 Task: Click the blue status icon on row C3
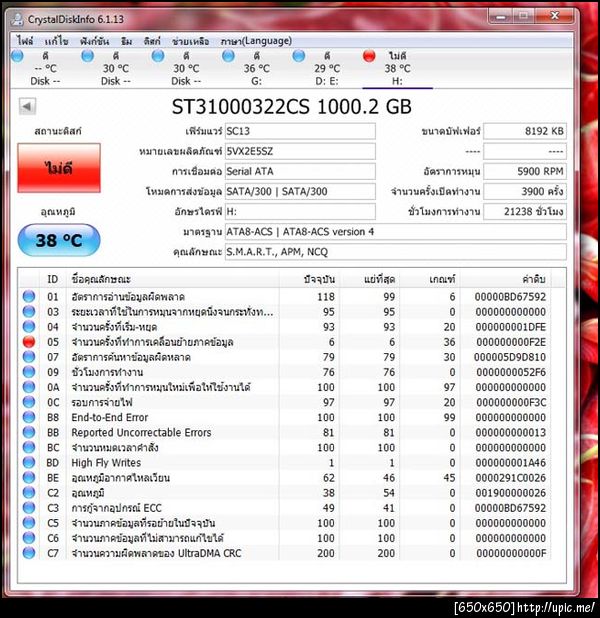[29, 508]
